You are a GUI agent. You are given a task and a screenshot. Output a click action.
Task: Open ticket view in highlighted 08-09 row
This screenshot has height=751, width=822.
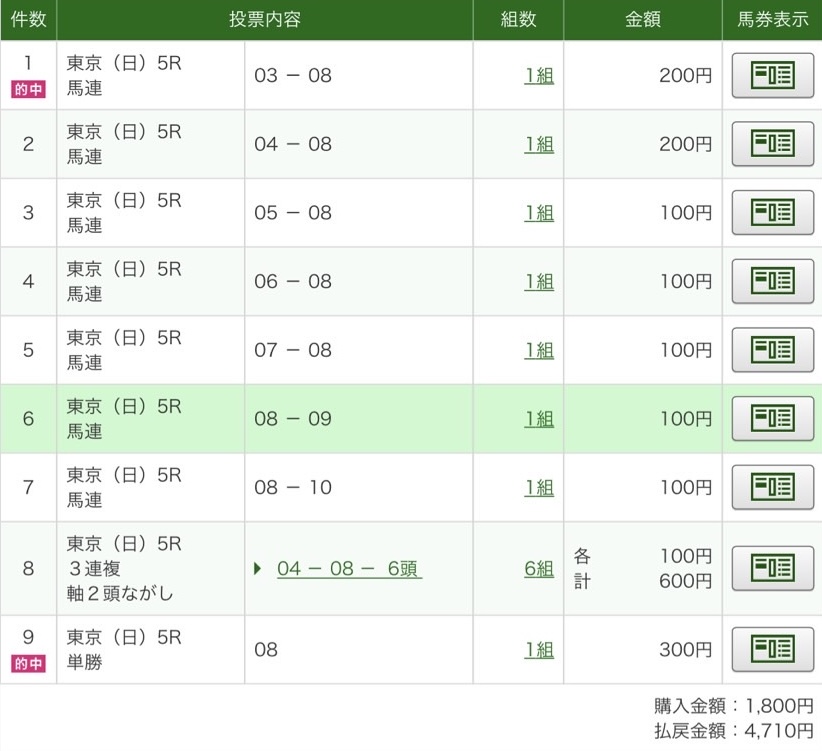(773, 419)
